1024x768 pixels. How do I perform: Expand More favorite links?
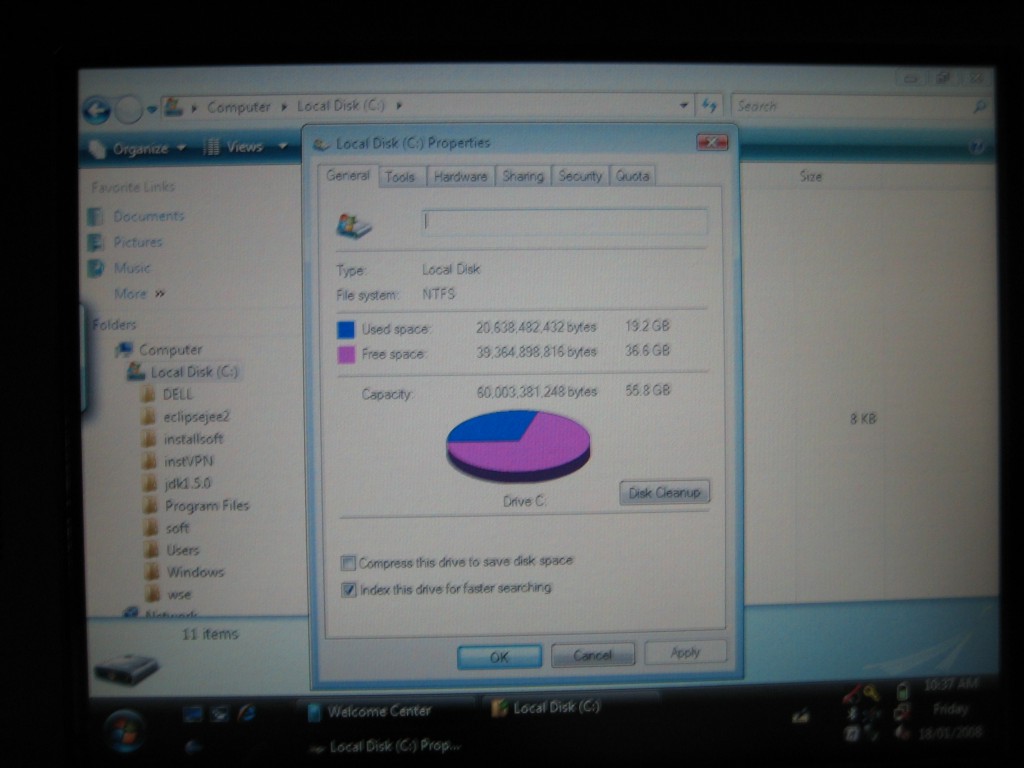(139, 294)
